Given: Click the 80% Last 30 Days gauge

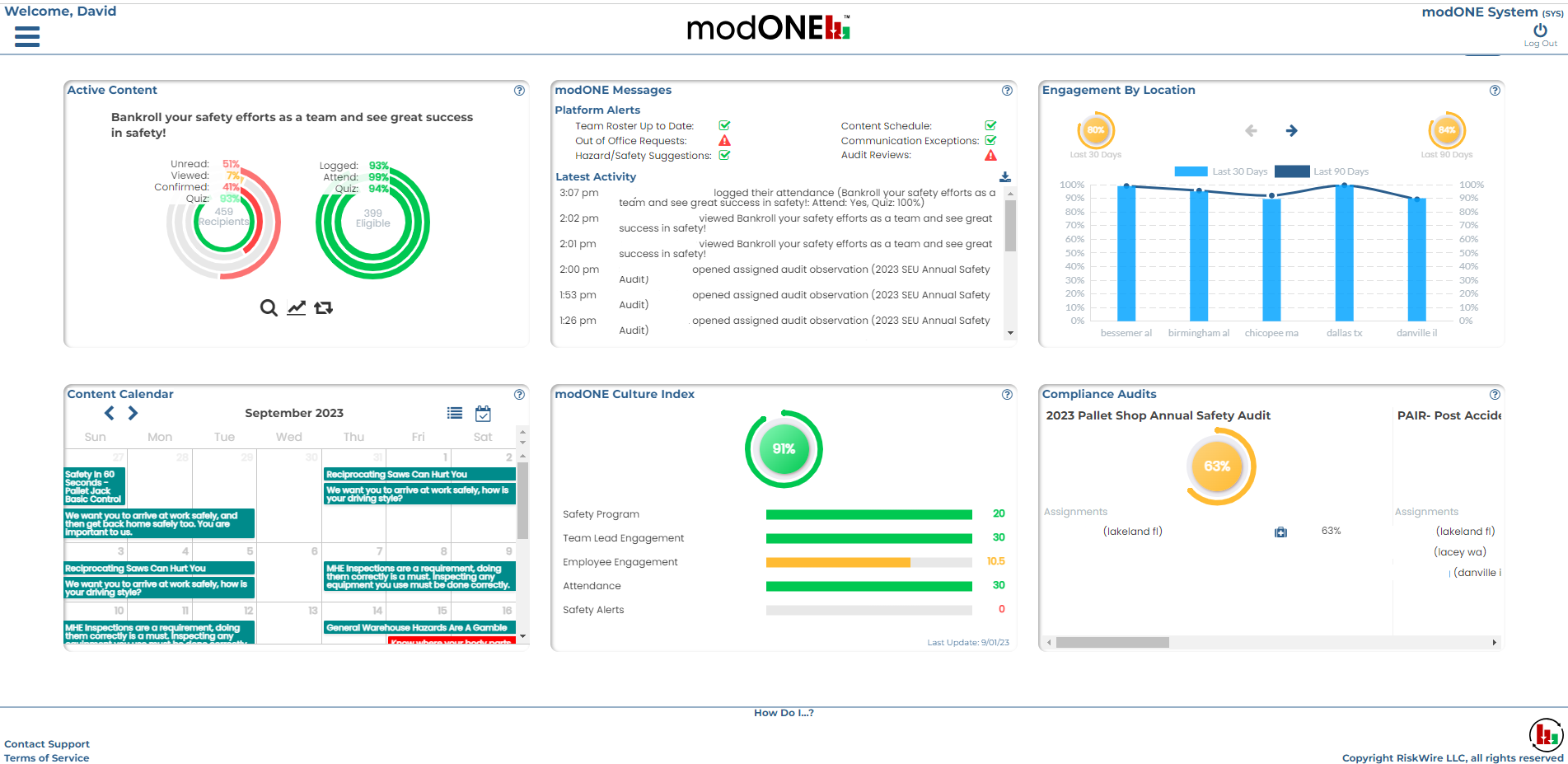Looking at the screenshot, I should click(1096, 130).
